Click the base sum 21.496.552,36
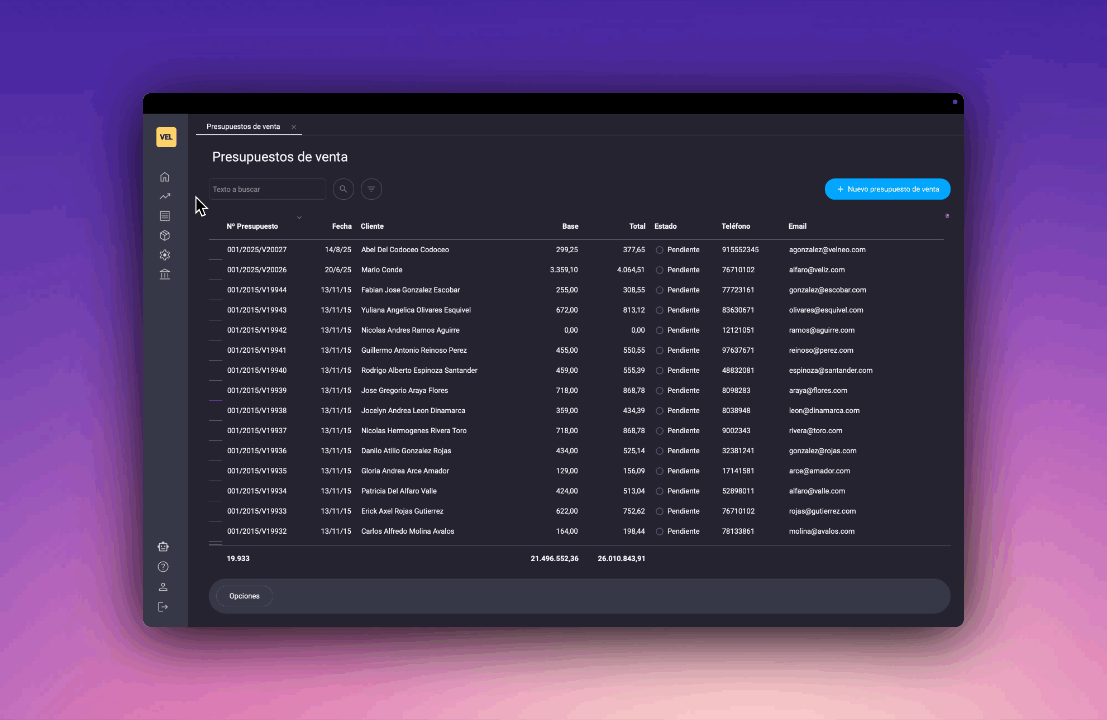 click(x=554, y=558)
